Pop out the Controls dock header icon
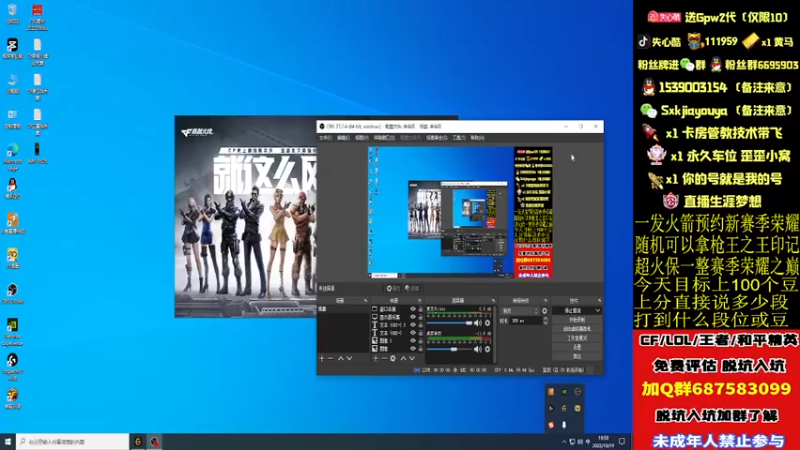800x450 pixels. pyautogui.click(x=599, y=301)
